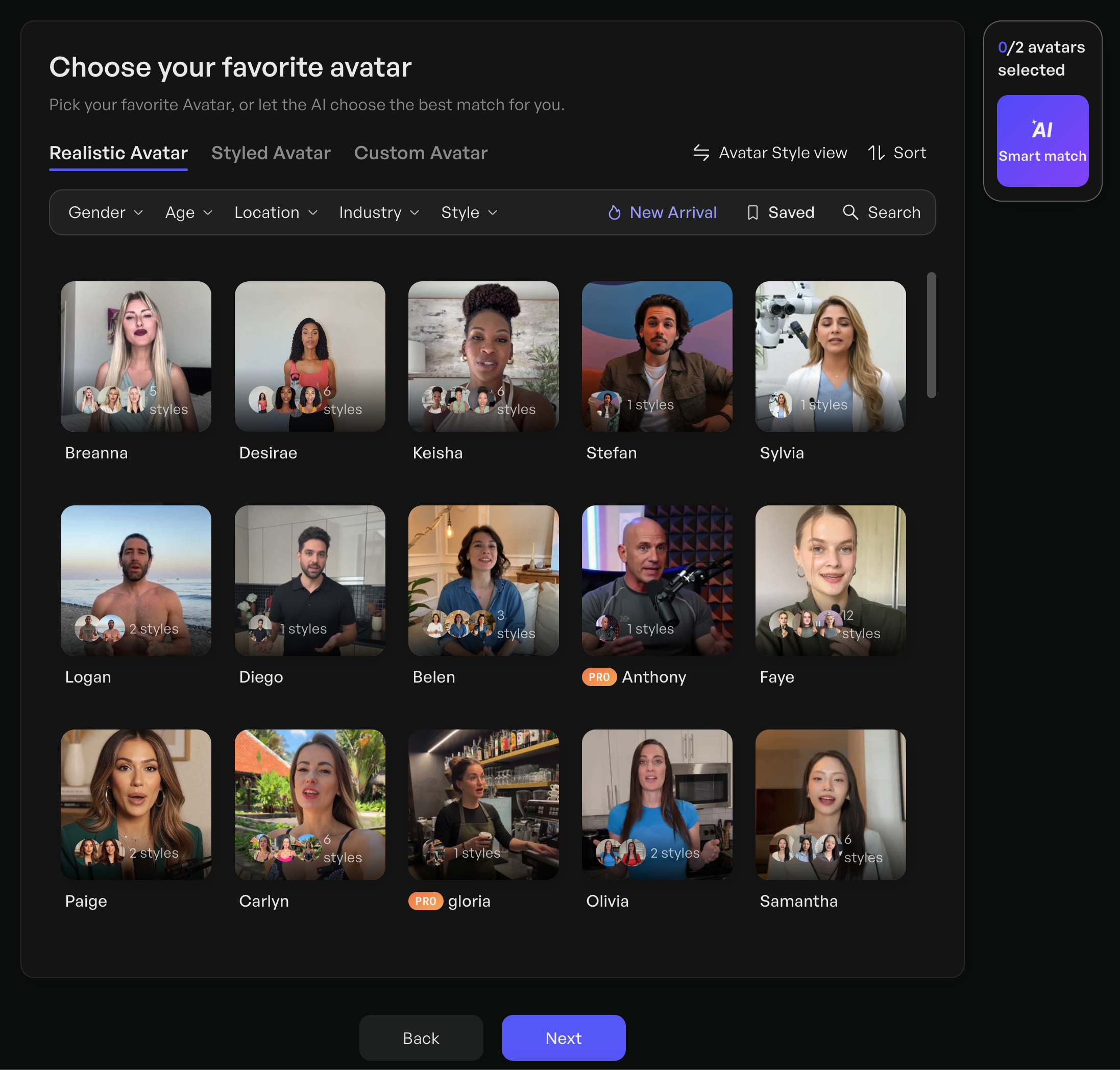This screenshot has height=1070, width=1120.
Task: Click the New Arrival flame icon
Action: click(x=614, y=213)
